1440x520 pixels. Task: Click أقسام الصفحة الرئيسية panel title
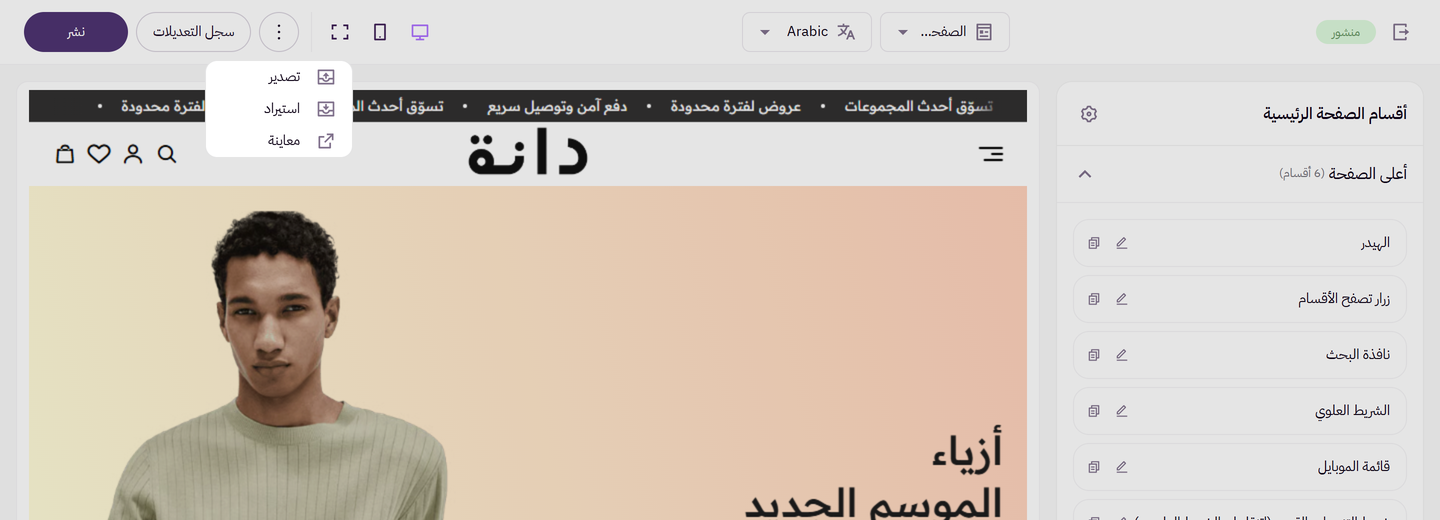click(1335, 114)
